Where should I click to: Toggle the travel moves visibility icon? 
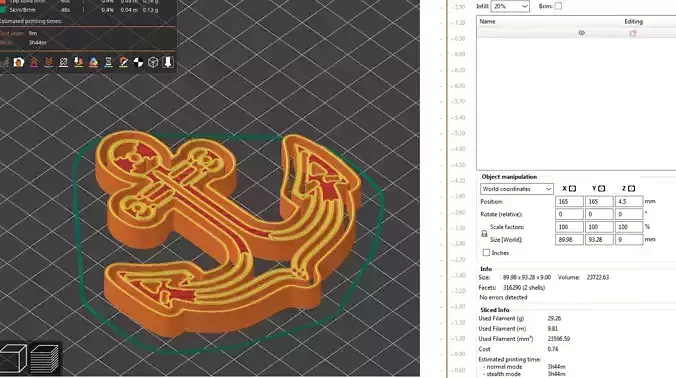click(4, 62)
